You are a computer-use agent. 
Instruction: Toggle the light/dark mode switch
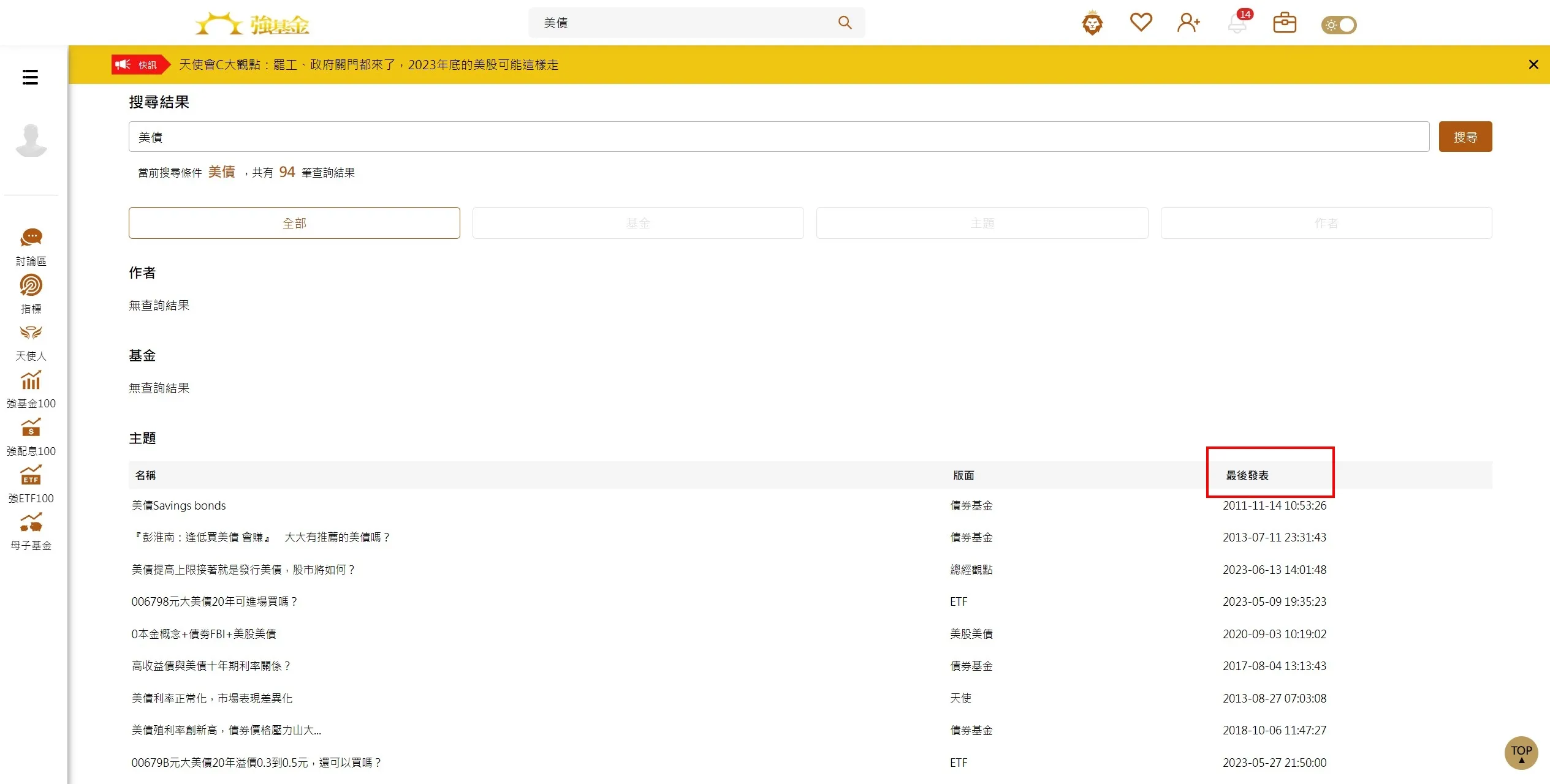click(1339, 25)
